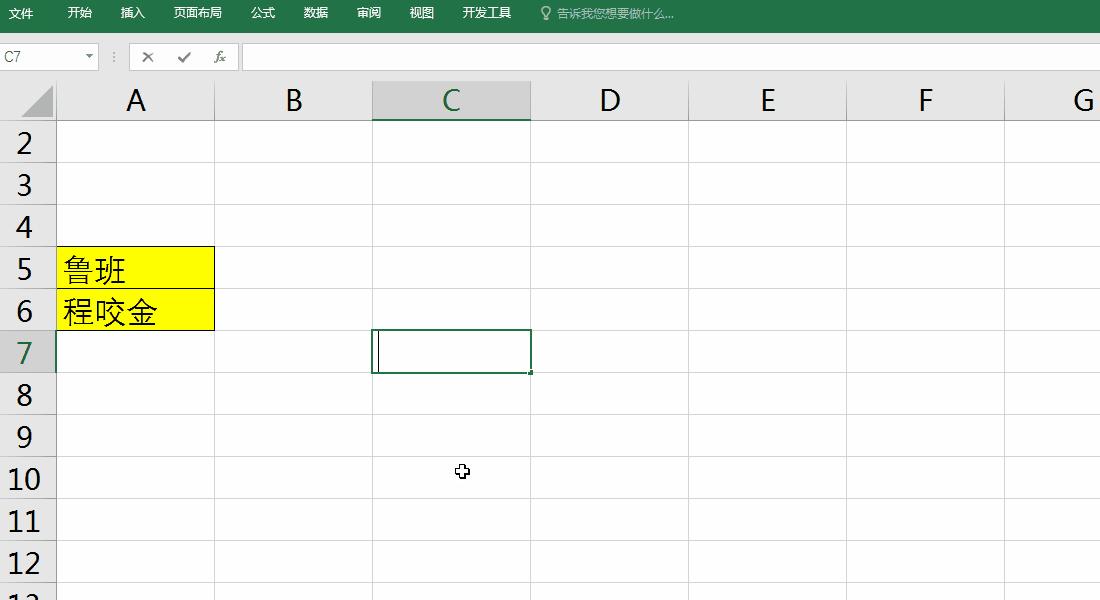Open the 视图 ribbon tab
The width and height of the screenshot is (1100, 600).
pos(420,14)
